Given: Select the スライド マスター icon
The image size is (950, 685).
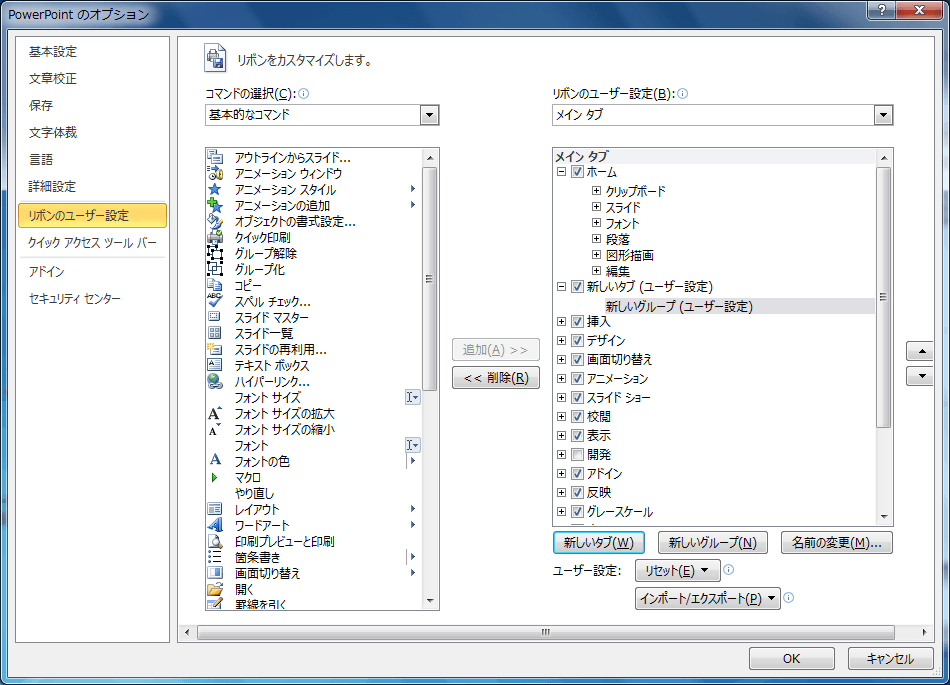Looking at the screenshot, I should coord(215,317).
